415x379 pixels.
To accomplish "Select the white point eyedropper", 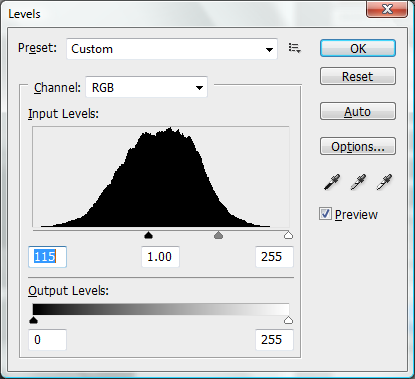I will (x=384, y=182).
